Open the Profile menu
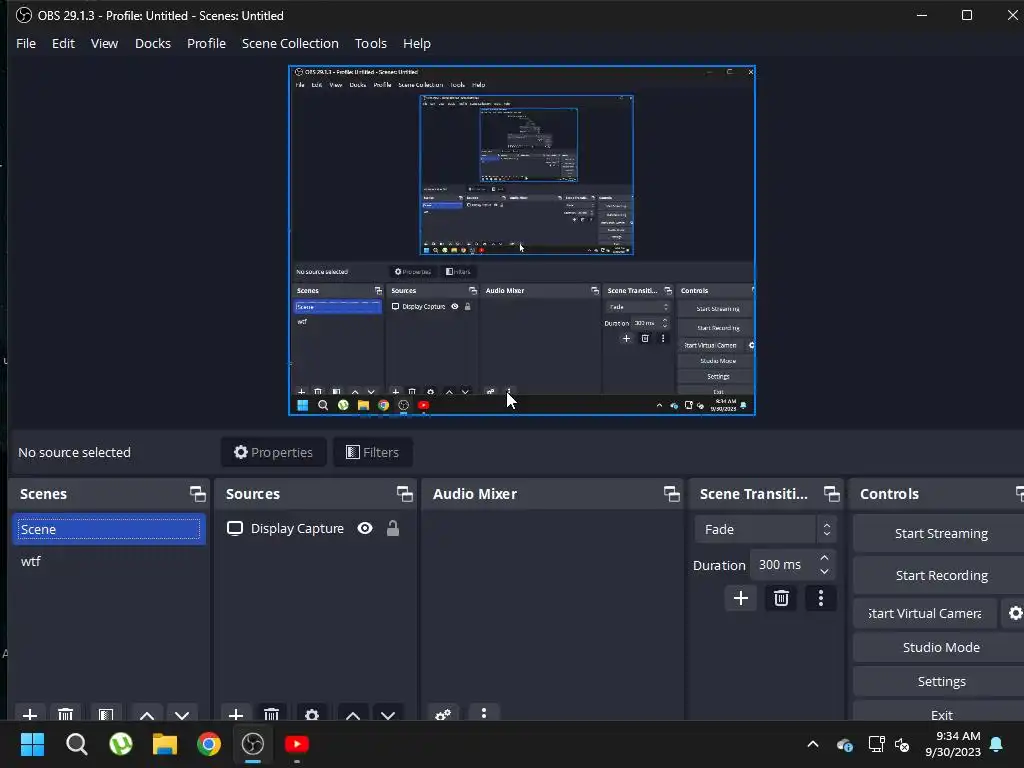This screenshot has width=1024, height=768. click(x=206, y=43)
